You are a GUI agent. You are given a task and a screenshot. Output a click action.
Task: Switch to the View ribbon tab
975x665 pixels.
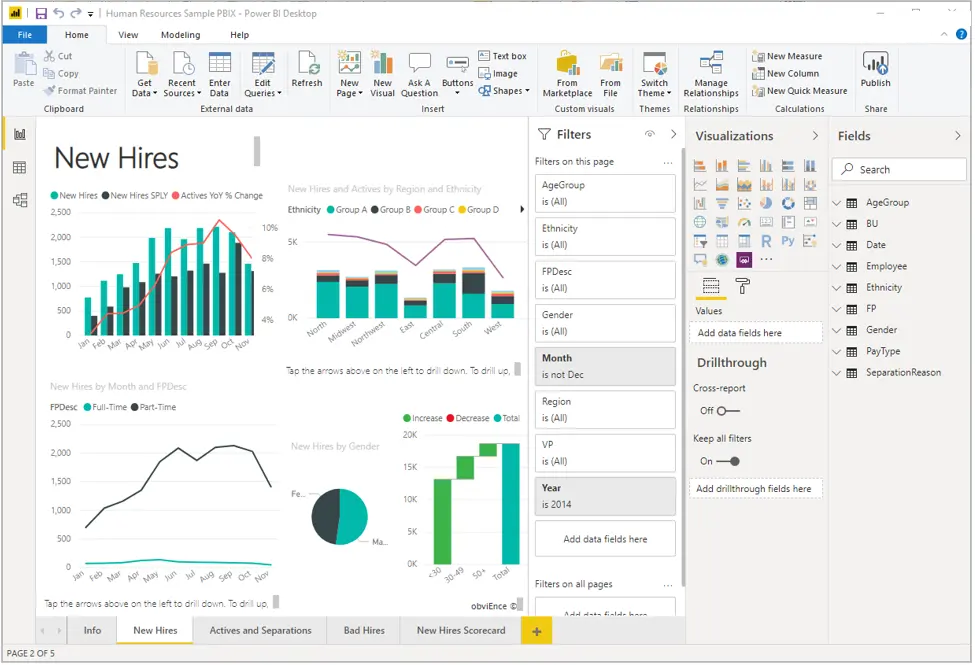point(128,35)
